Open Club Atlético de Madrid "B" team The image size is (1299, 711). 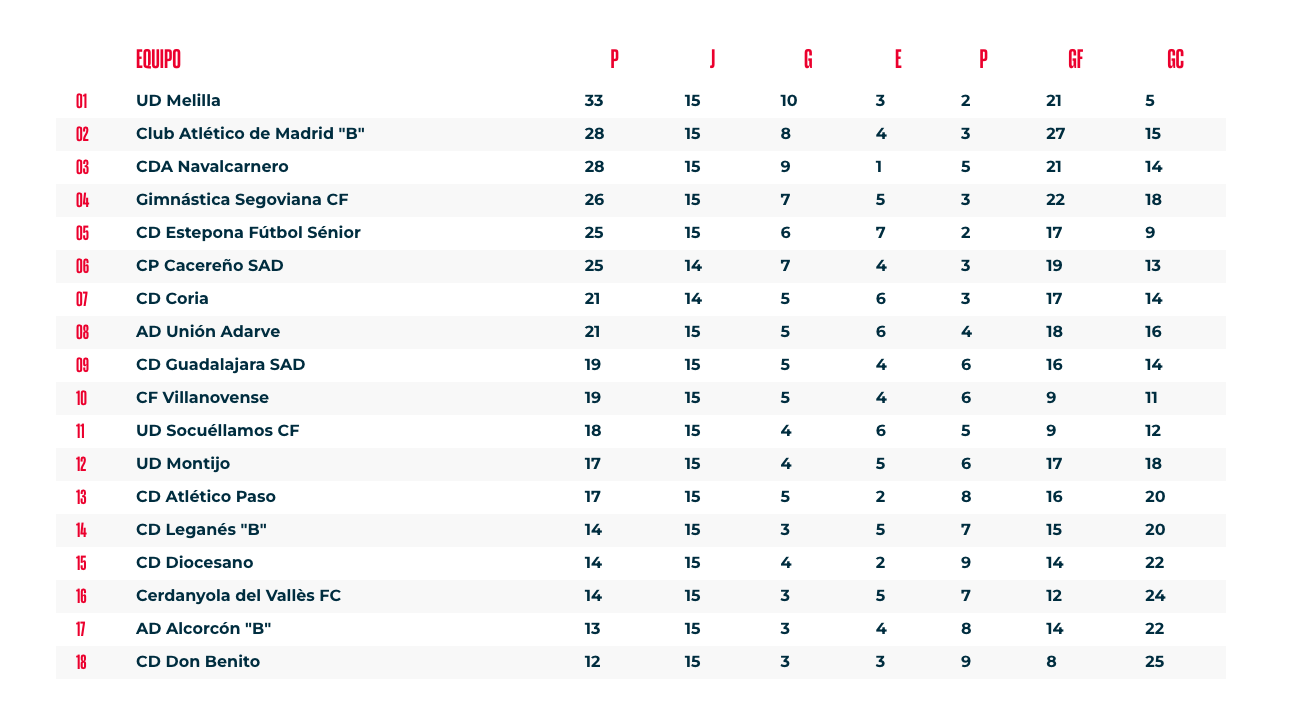250,134
